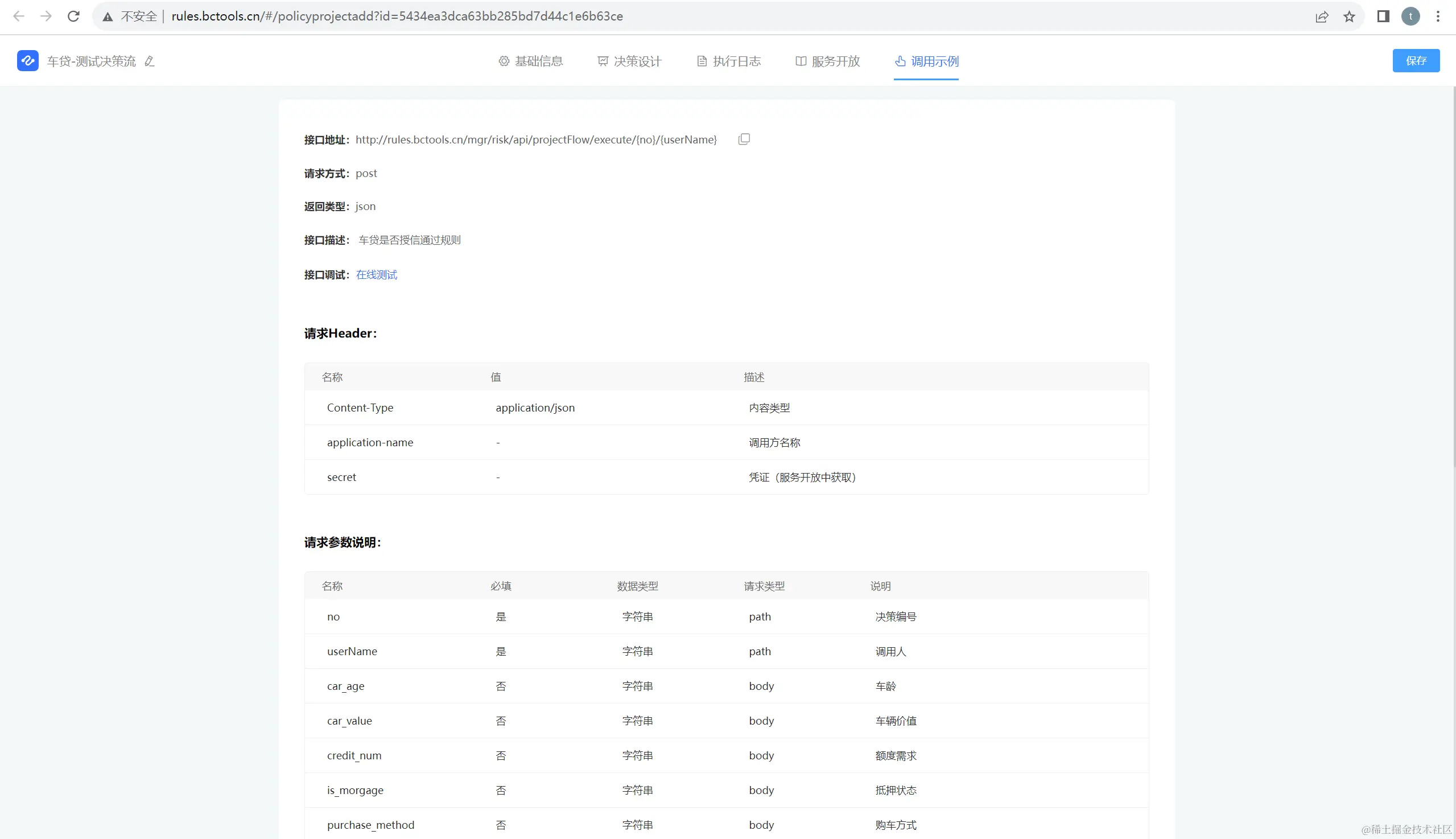The width and height of the screenshot is (1456, 839).
Task: Click the copy icon next to interface URL
Action: coord(744,139)
